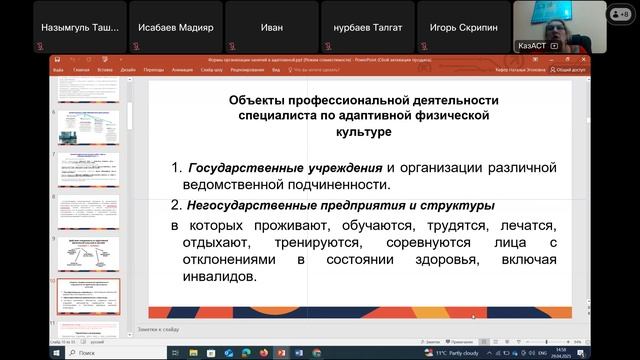Image resolution: width=640 pixels, height=360 pixels.
Task: Open the '+8' more participants button in Zoom
Action: (x=620, y=14)
